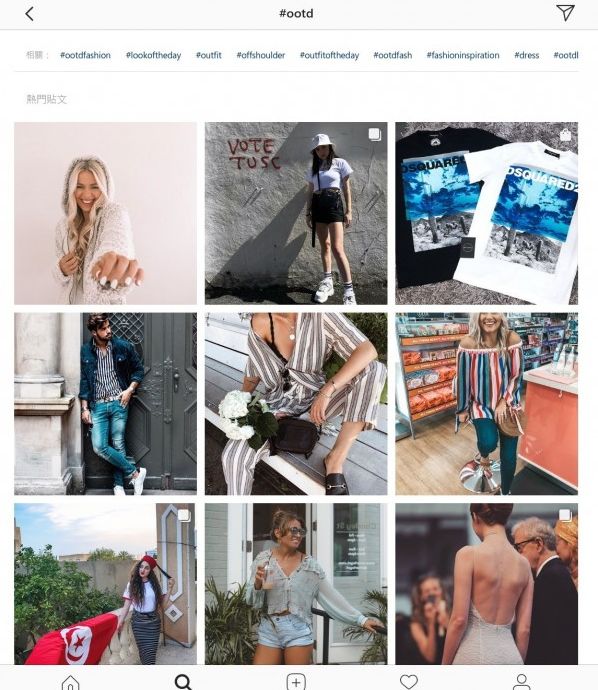598x690 pixels.
Task: Open the profile person icon
Action: coord(521,682)
